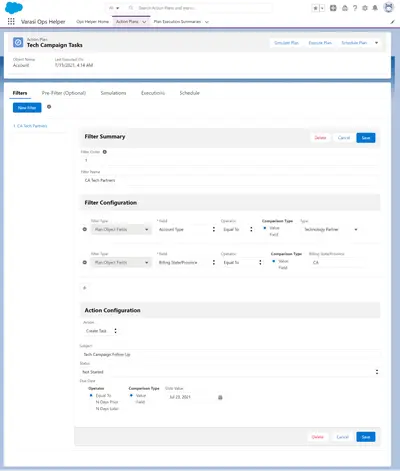Click the Filter Name input field
Screen dimensions: 400x471
(x=230, y=180)
